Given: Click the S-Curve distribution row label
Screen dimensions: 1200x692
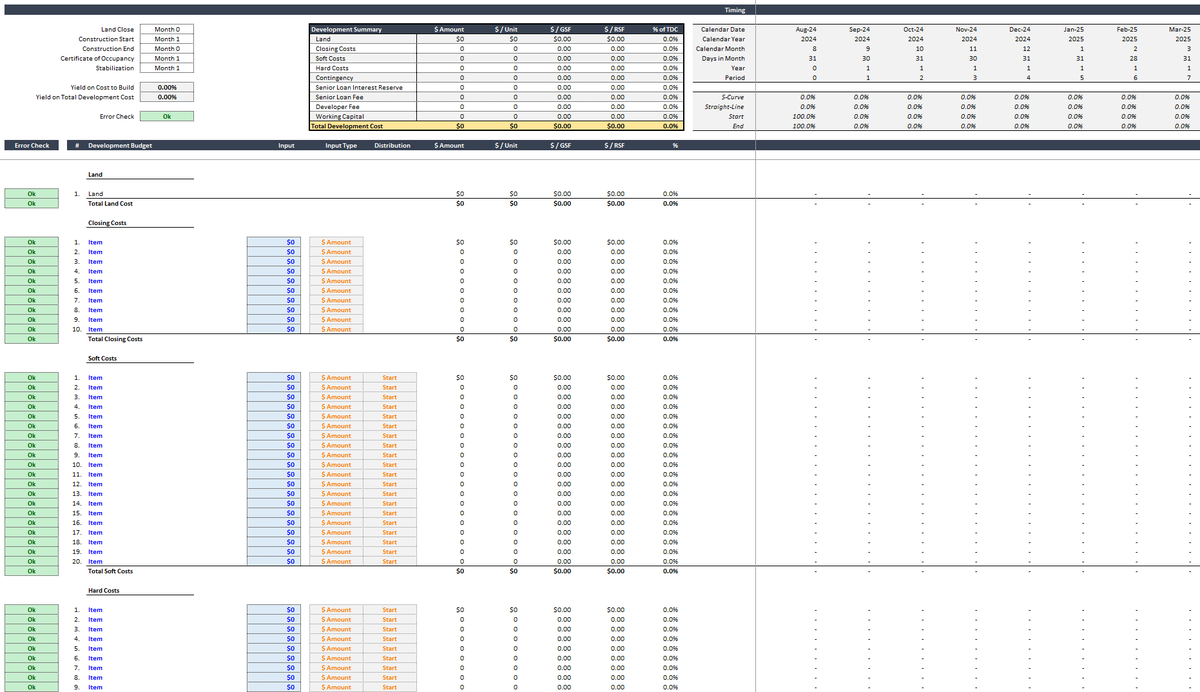Looking at the screenshot, I should coord(733,97).
